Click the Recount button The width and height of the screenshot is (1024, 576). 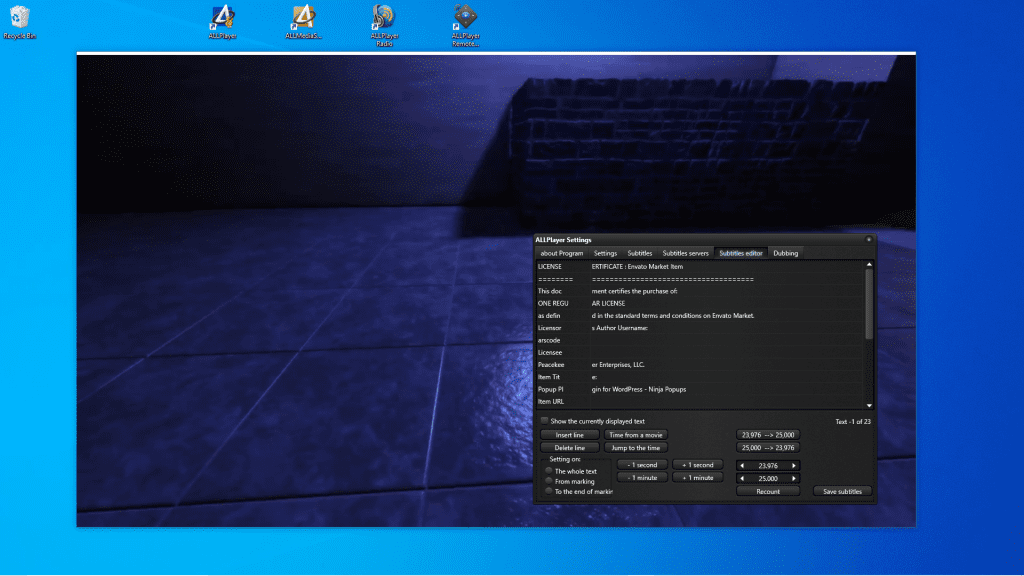pyautogui.click(x=768, y=492)
